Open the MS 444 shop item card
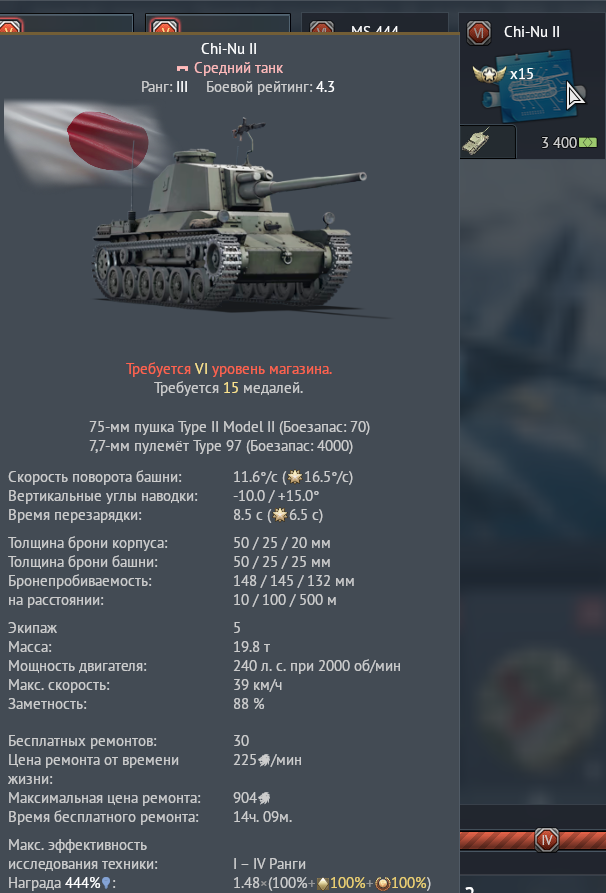Screen dimensions: 606x893 (x=374, y=24)
